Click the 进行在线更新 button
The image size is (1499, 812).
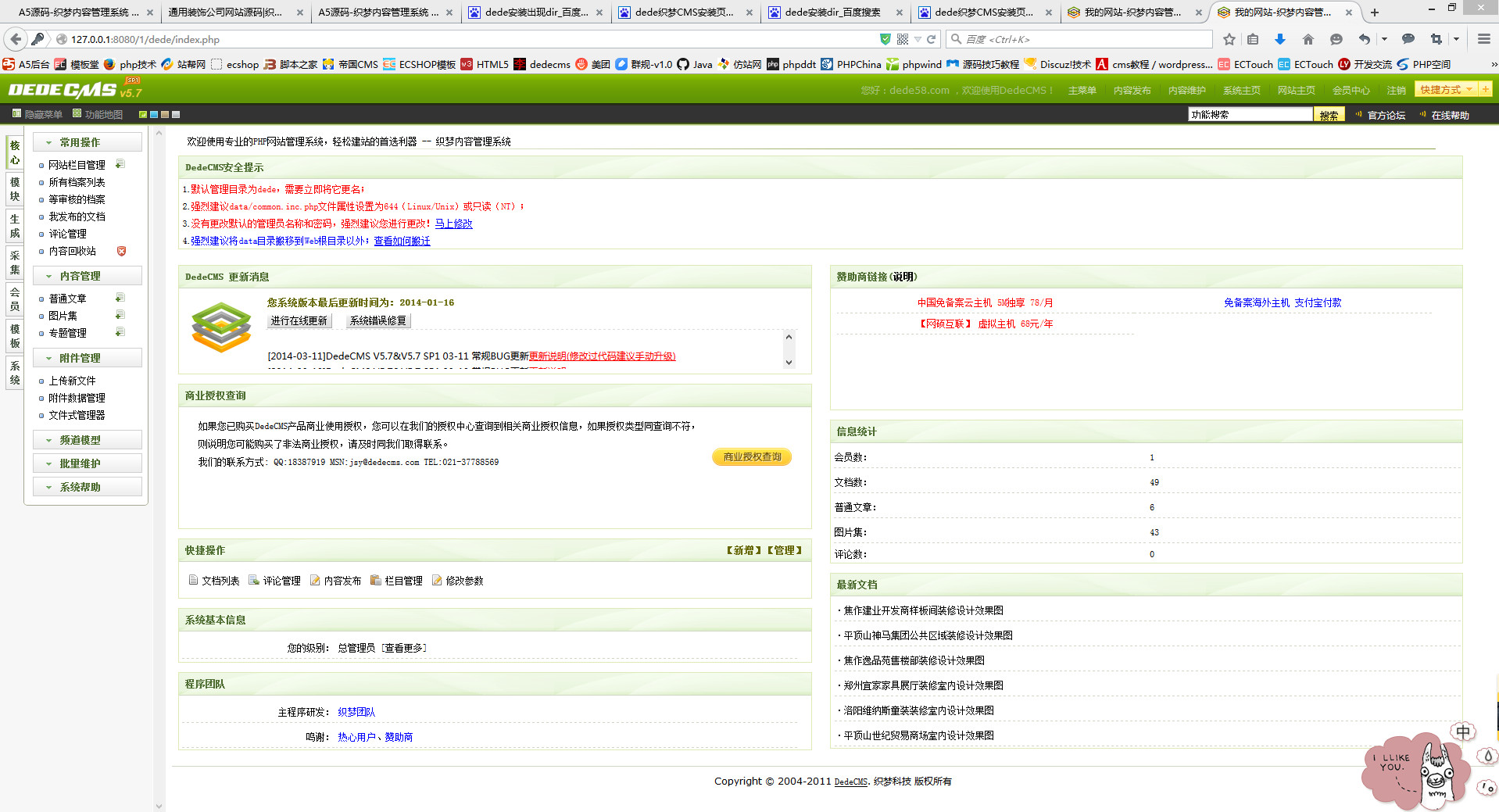click(299, 320)
